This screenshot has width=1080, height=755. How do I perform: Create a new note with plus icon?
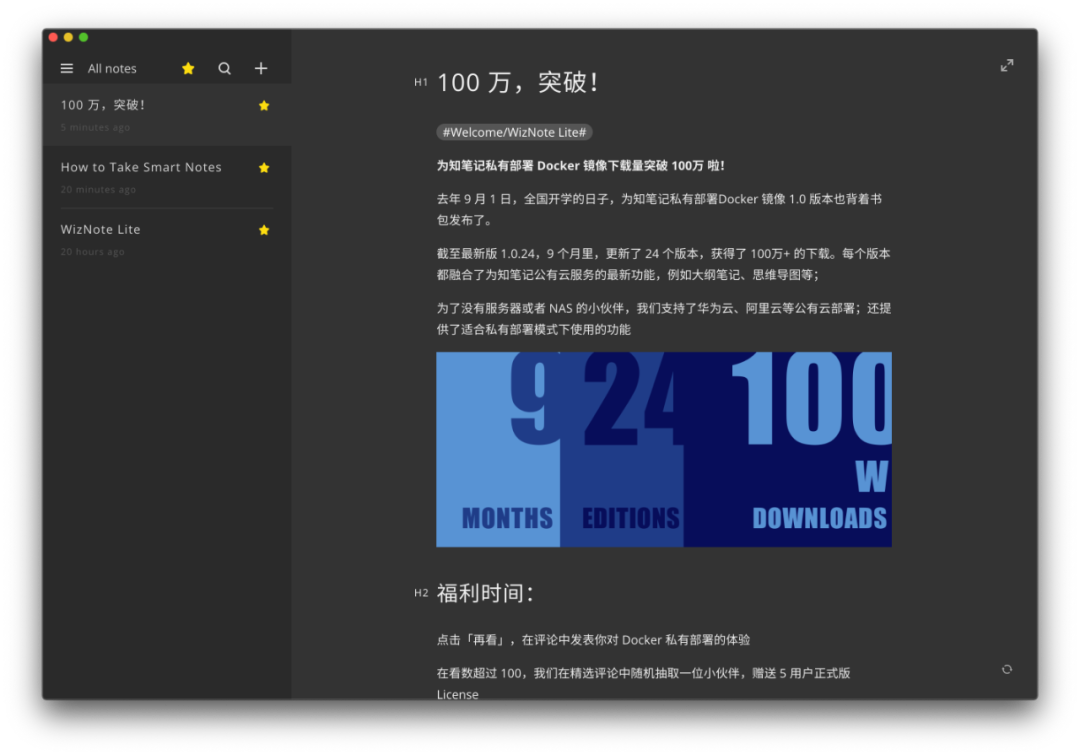(261, 68)
